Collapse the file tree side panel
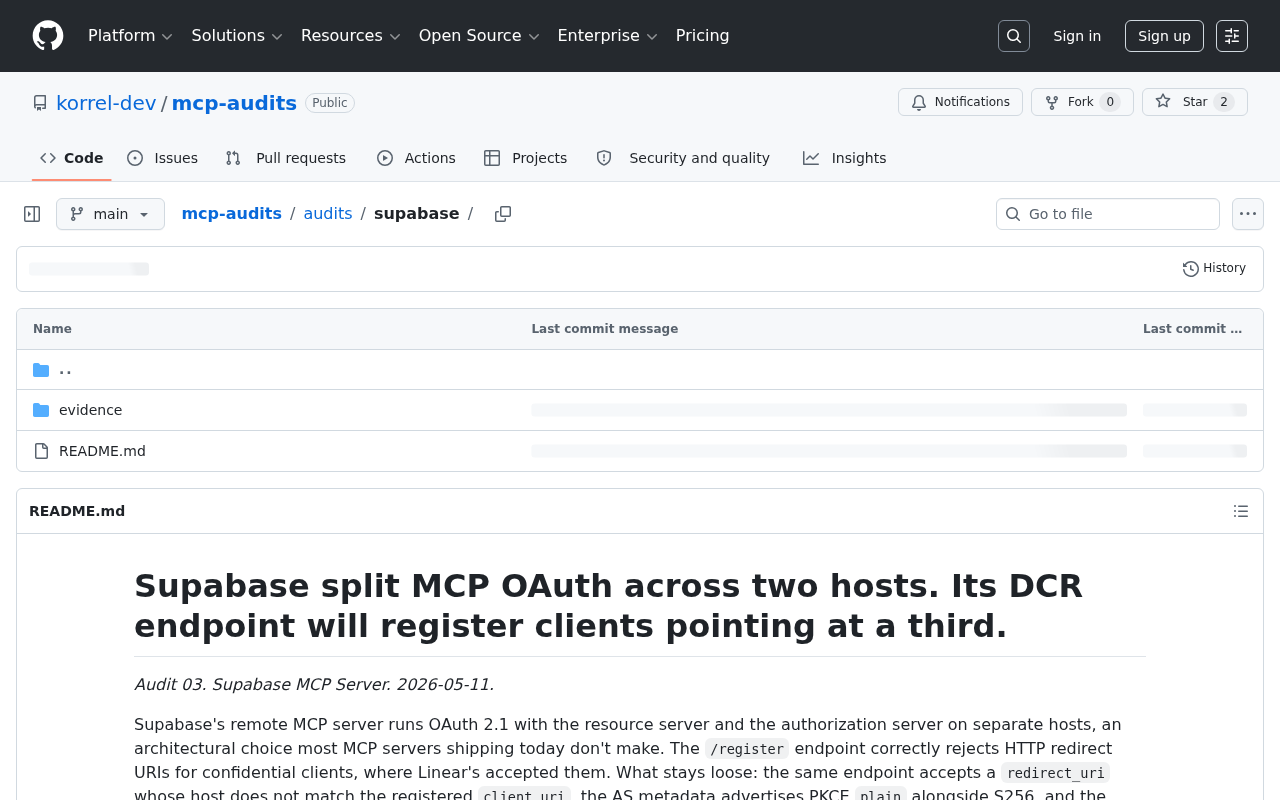Image resolution: width=1280 pixels, height=800 pixels. tap(32, 214)
